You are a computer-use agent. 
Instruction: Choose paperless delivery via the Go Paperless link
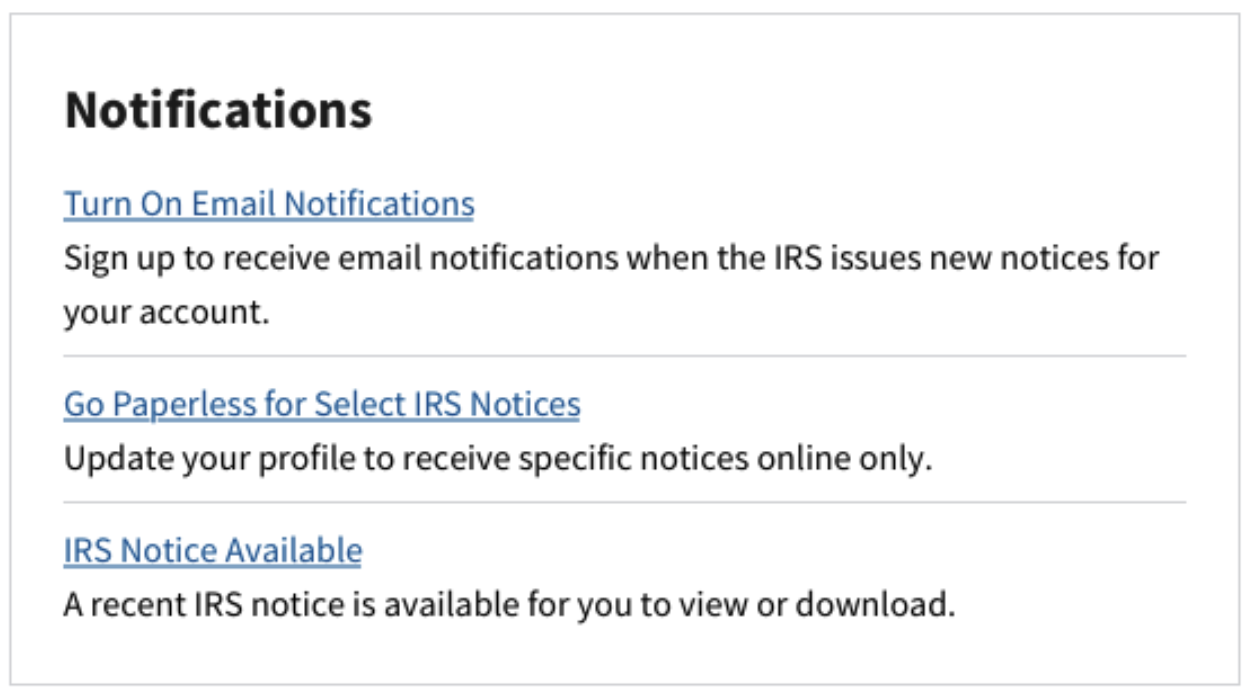coord(322,404)
